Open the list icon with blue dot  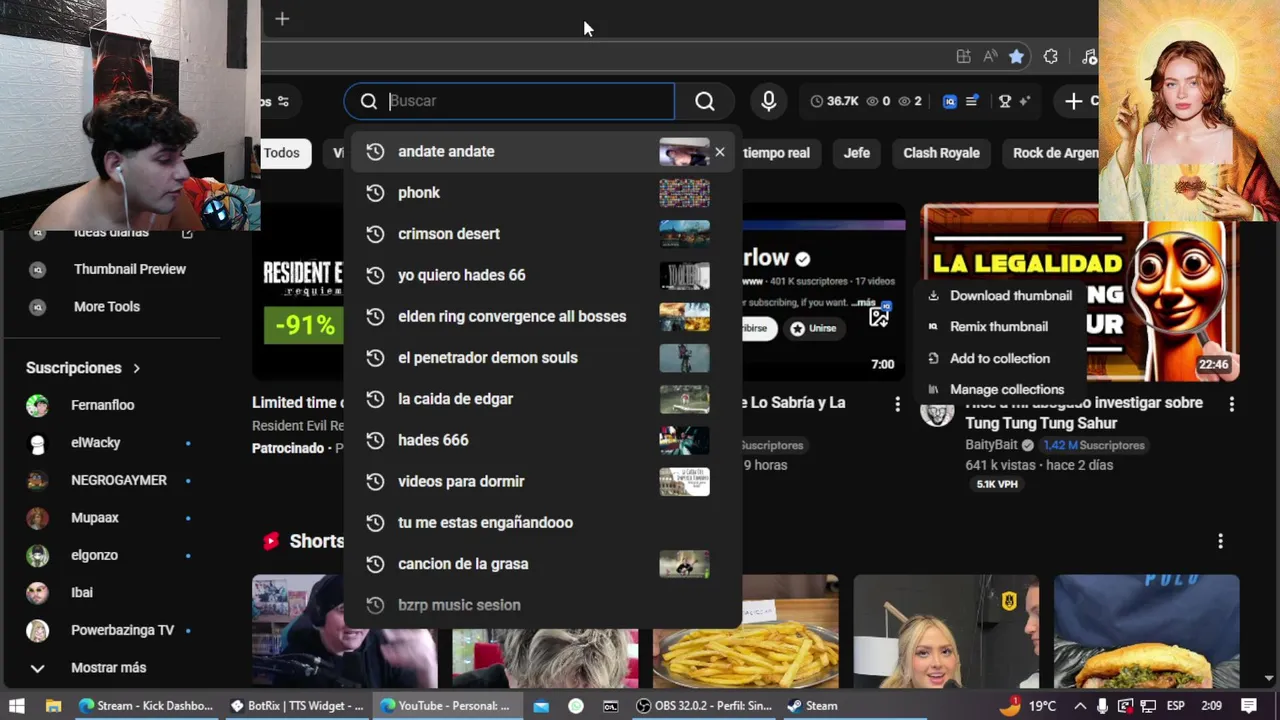pos(972,101)
